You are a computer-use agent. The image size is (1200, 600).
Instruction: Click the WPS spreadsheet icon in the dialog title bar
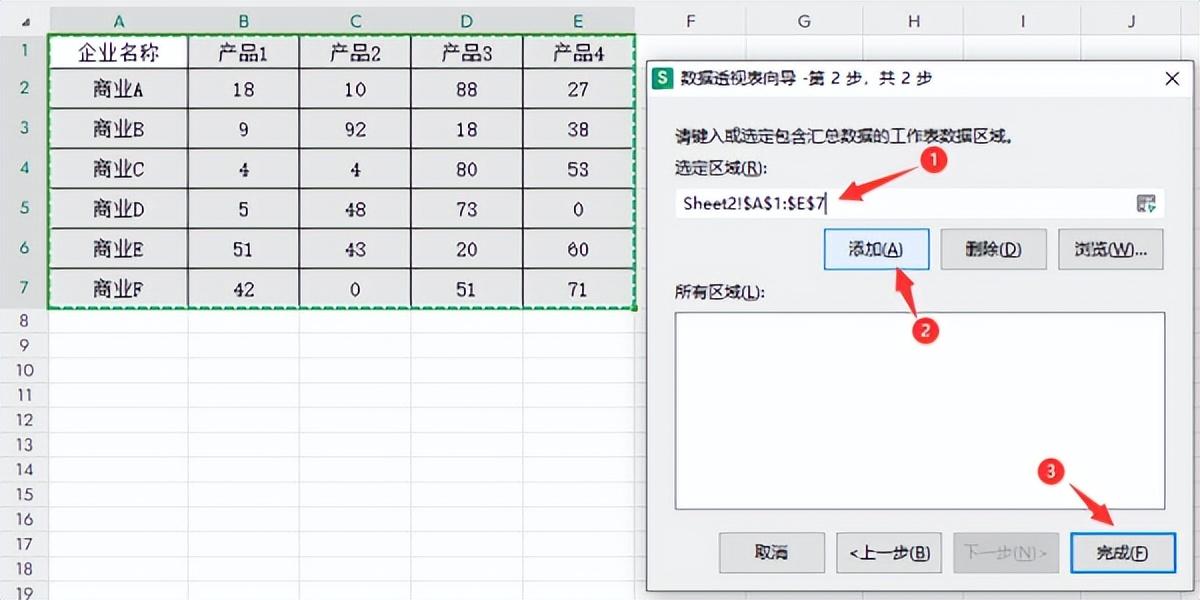click(x=662, y=78)
